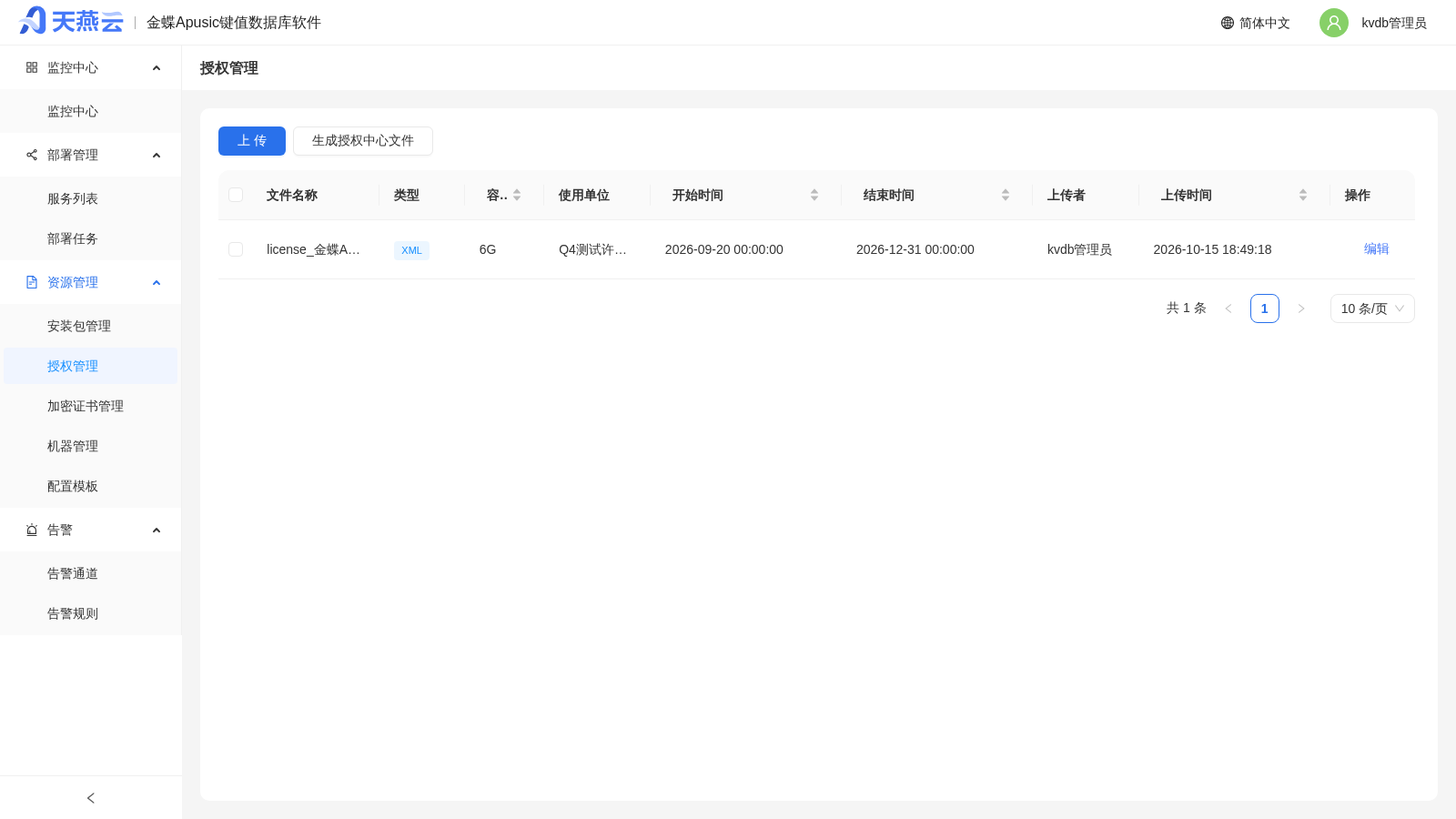The image size is (1456, 819).
Task: Click the 资源管理 document icon
Action: [32, 282]
